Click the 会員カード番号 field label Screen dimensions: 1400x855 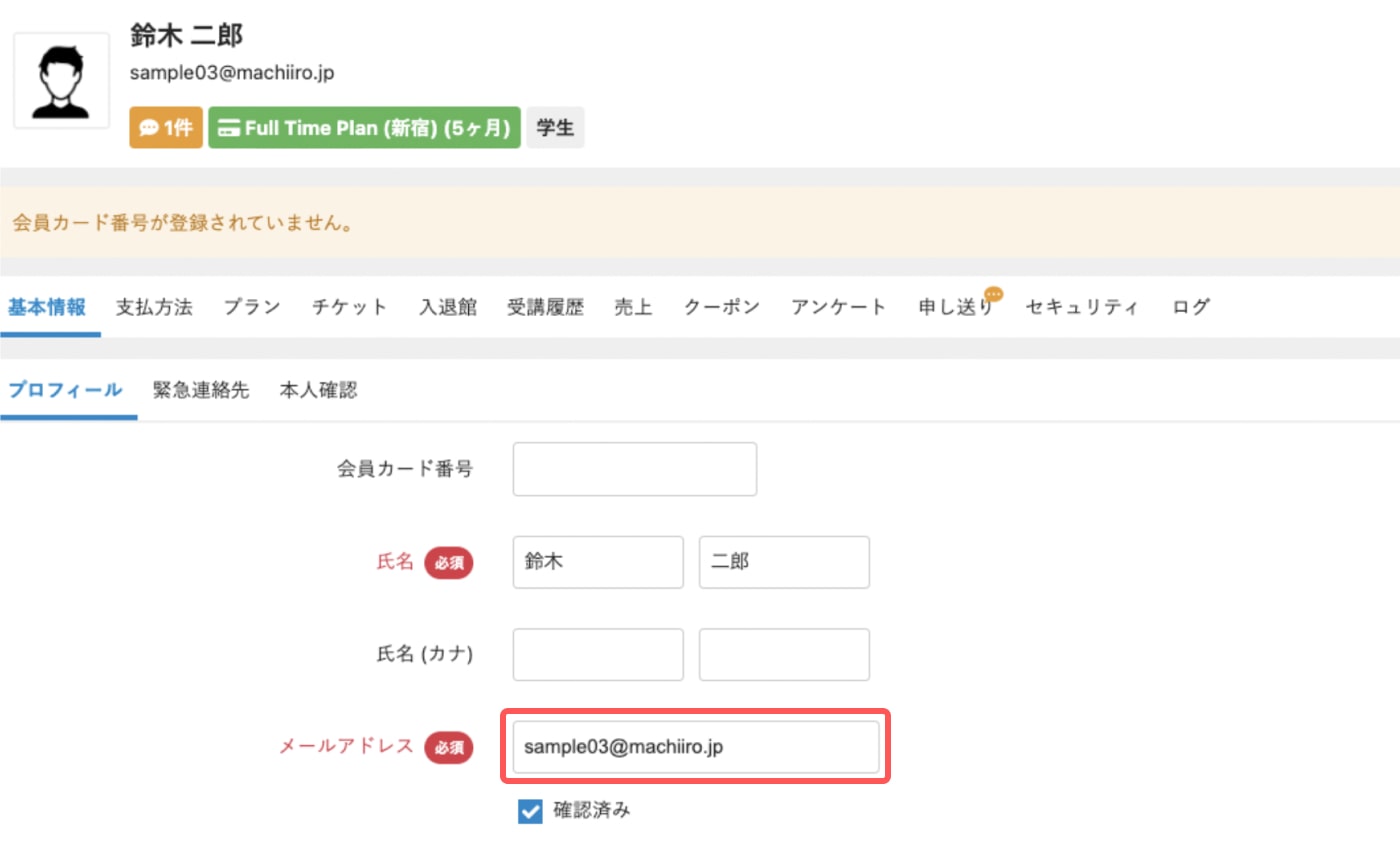pyautogui.click(x=405, y=469)
